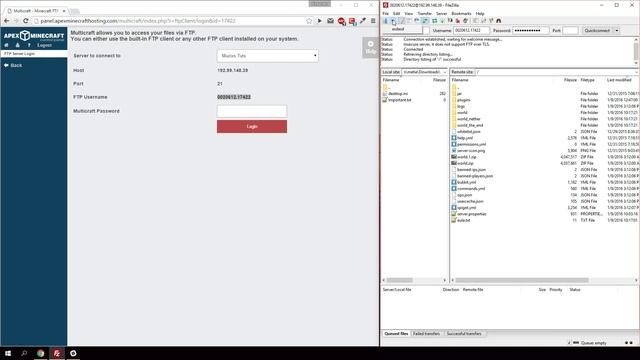Click the home icon in Apex sidebar

click(6, 45)
